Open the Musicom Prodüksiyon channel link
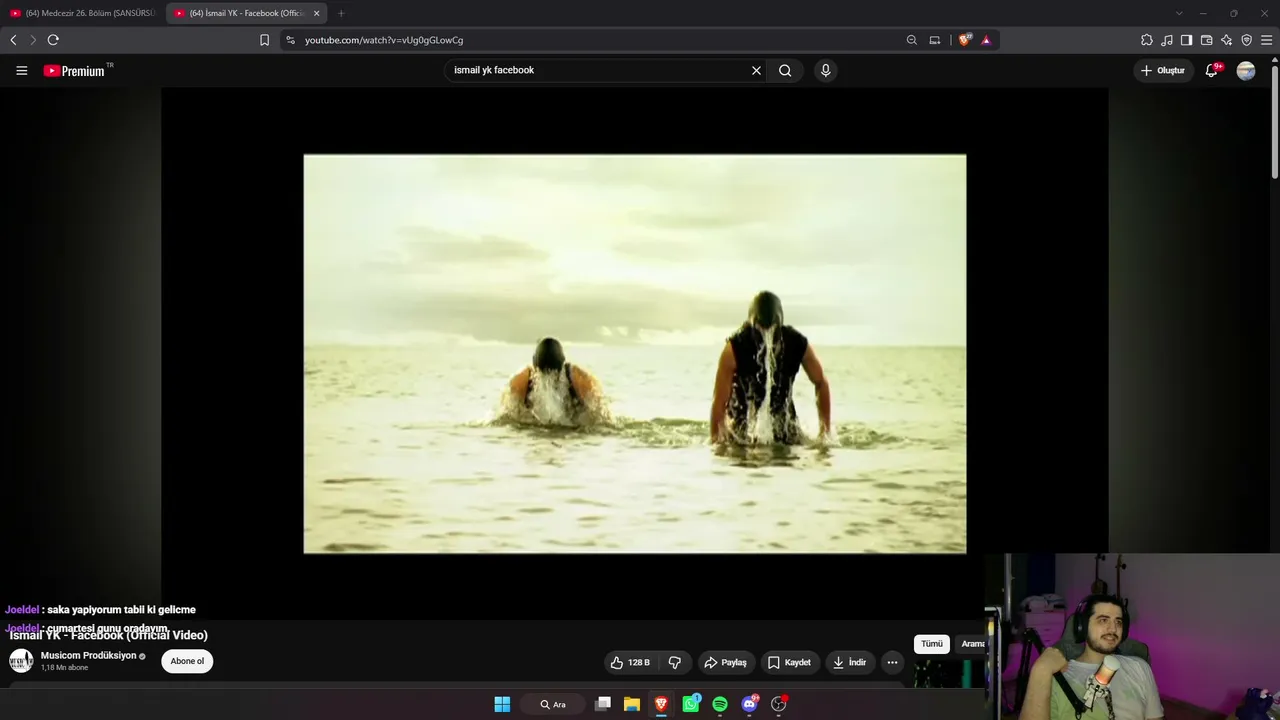The image size is (1280, 720). click(88, 656)
